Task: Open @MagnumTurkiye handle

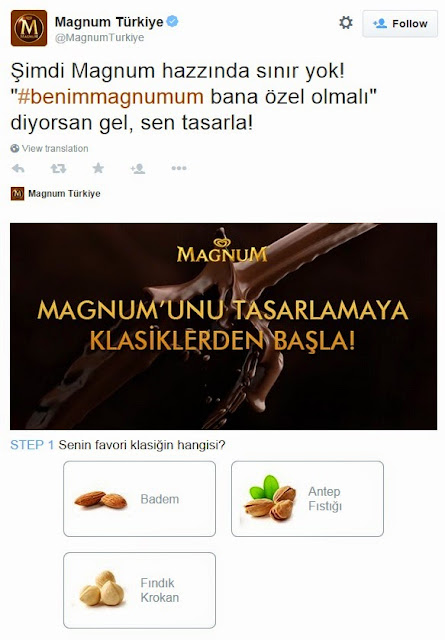Action: (99, 38)
